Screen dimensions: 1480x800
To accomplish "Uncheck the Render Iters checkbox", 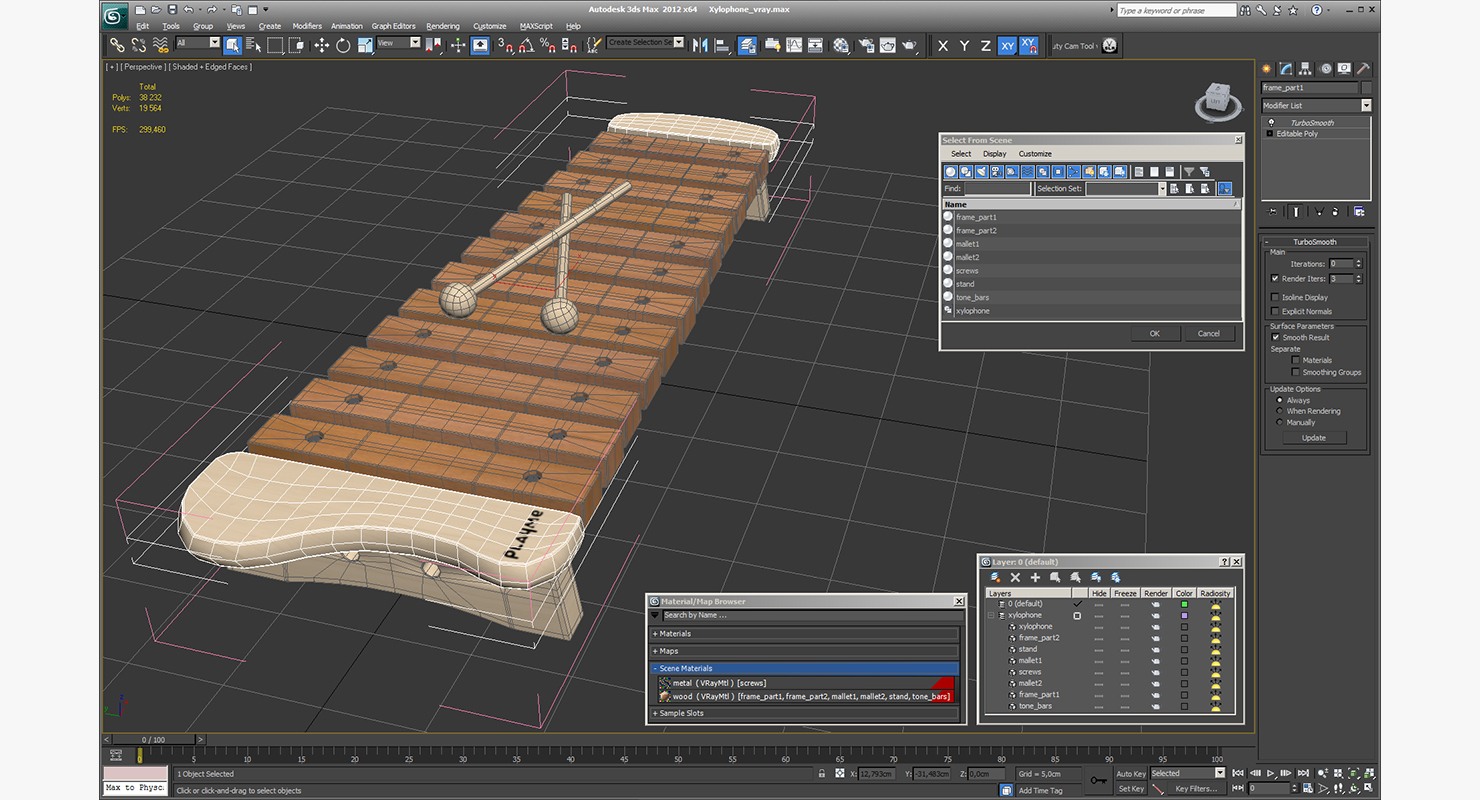I will click(1274, 278).
